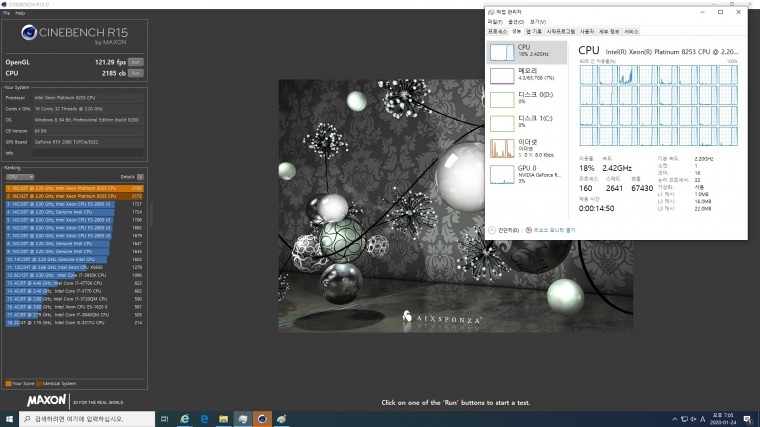Click the MAXON logo
Screen dimensions: 760x427
[x=47, y=400]
